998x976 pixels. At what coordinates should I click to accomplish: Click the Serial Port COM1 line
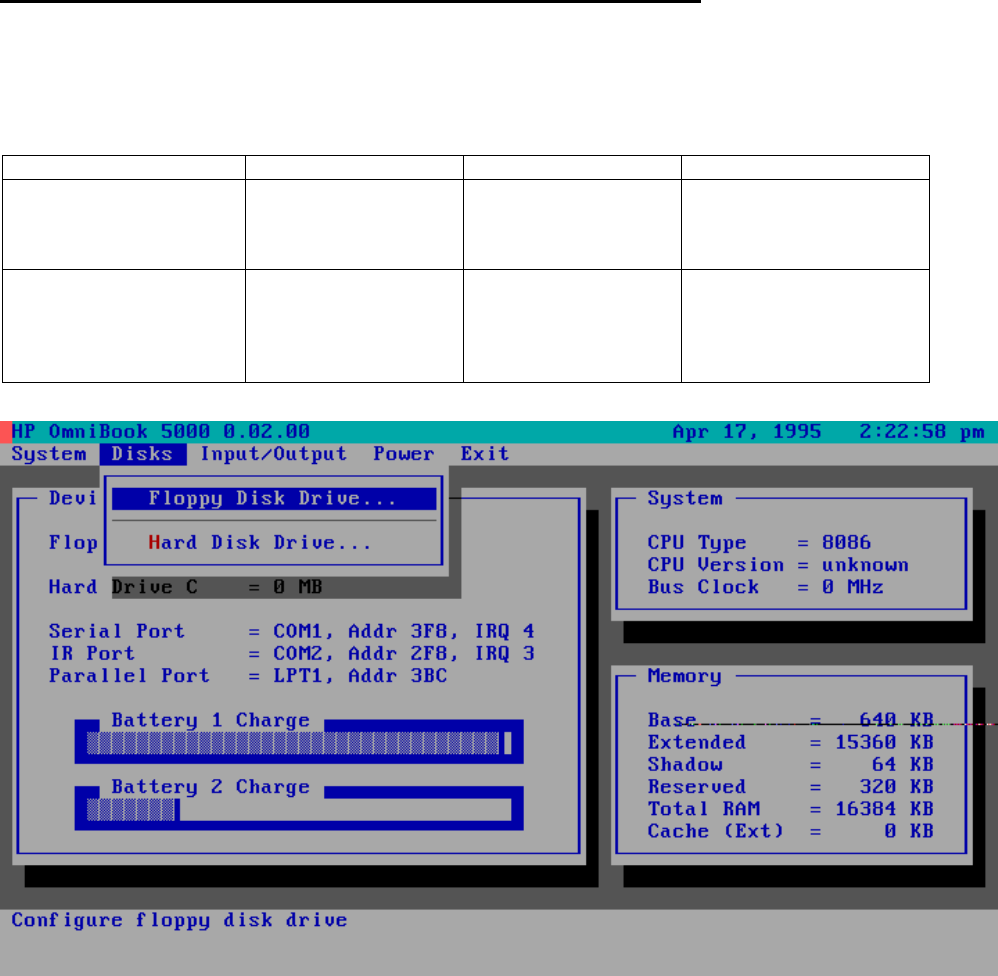(291, 631)
